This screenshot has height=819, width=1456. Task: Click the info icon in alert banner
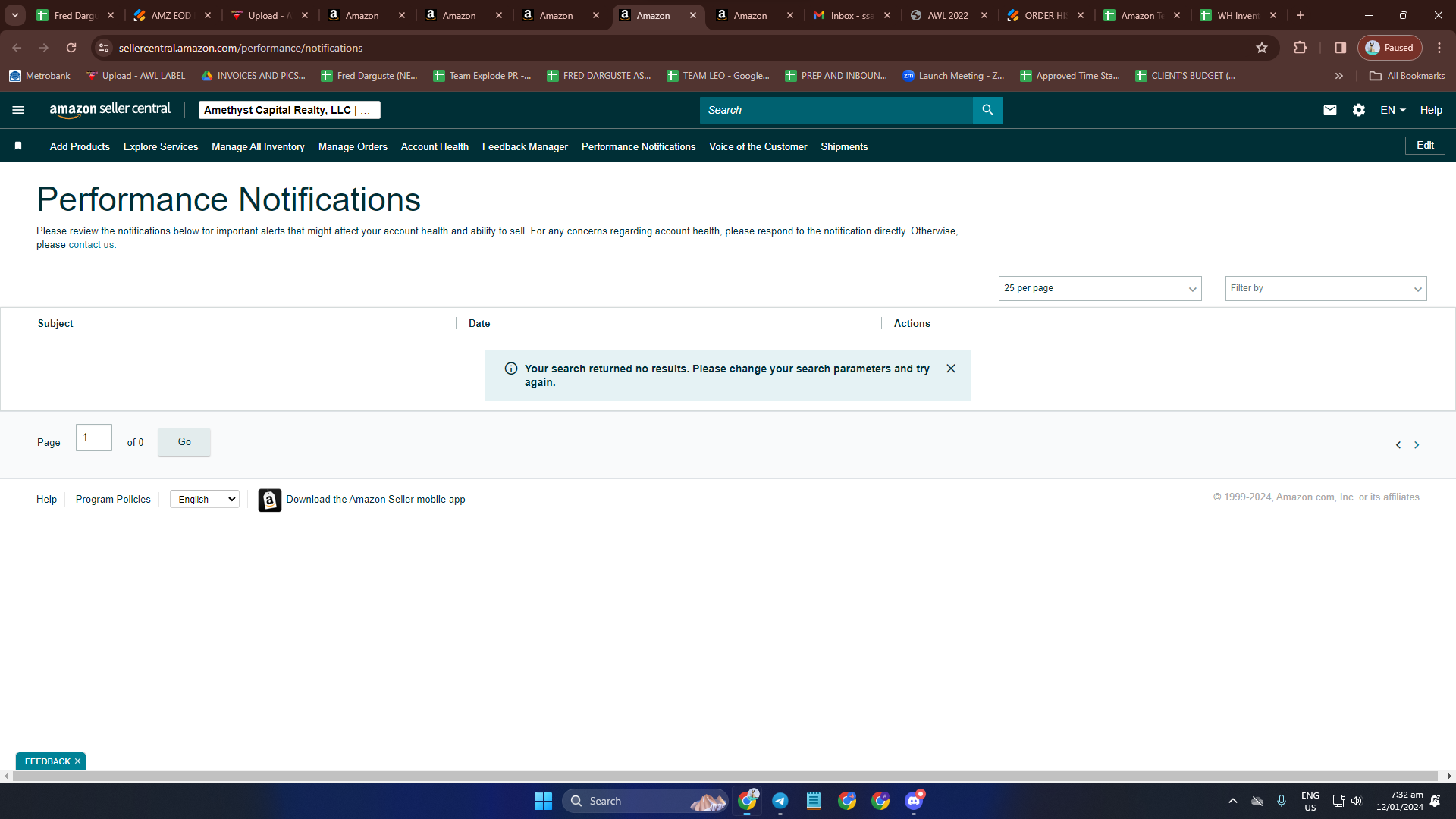[511, 369]
